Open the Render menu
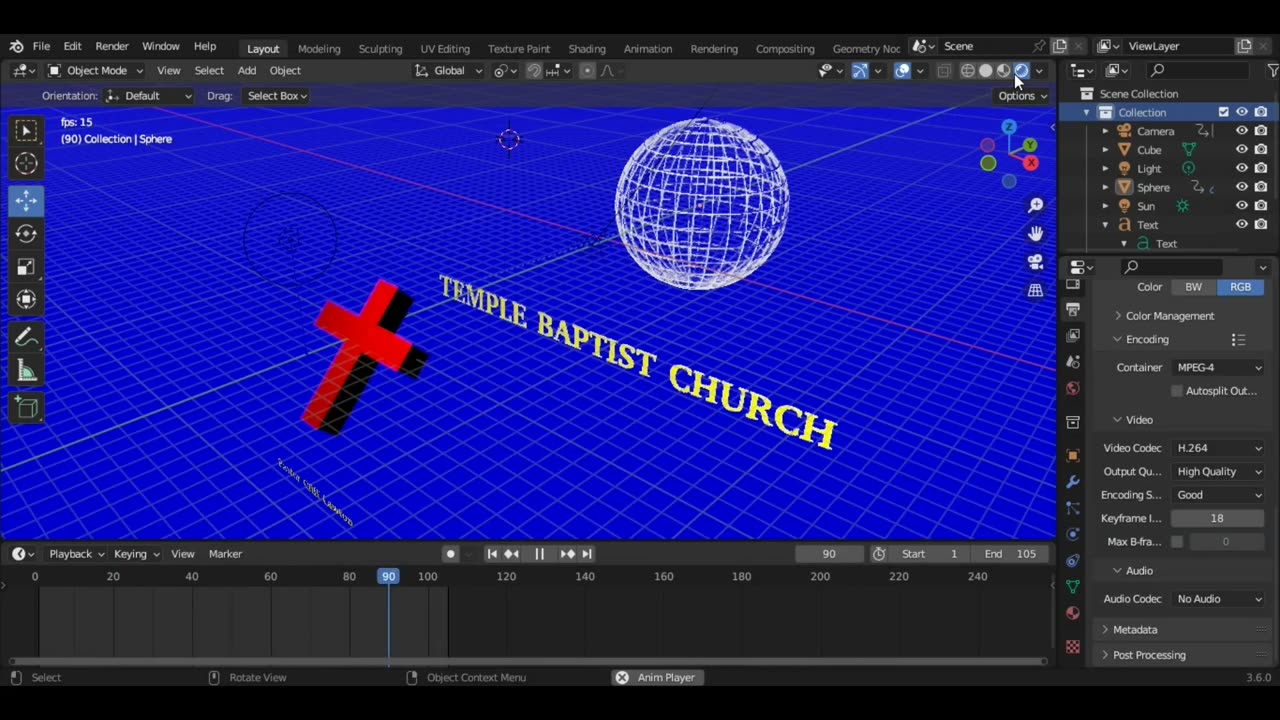Image resolution: width=1280 pixels, height=720 pixels. pos(112,47)
